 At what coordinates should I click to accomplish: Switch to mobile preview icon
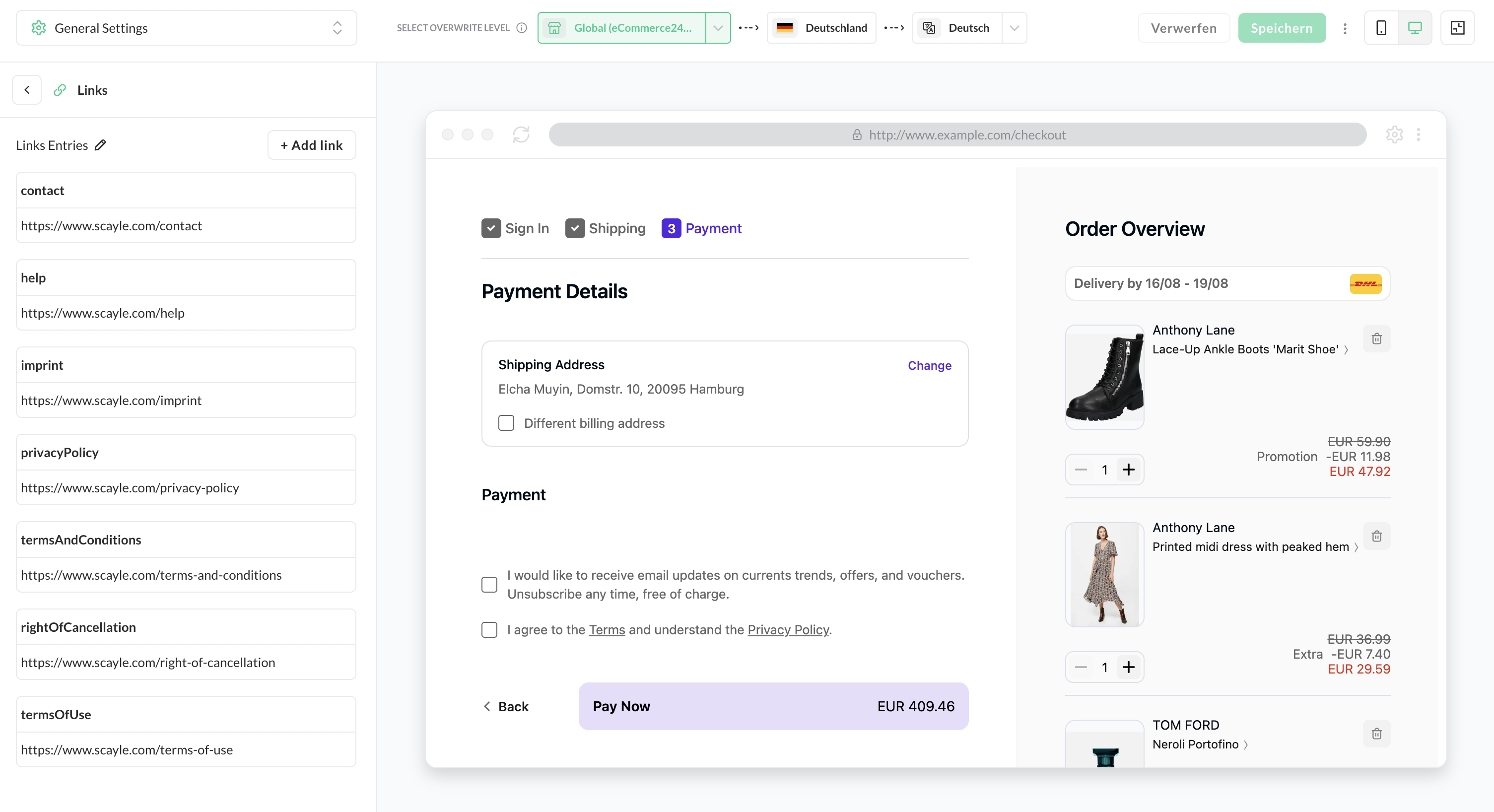(1381, 28)
